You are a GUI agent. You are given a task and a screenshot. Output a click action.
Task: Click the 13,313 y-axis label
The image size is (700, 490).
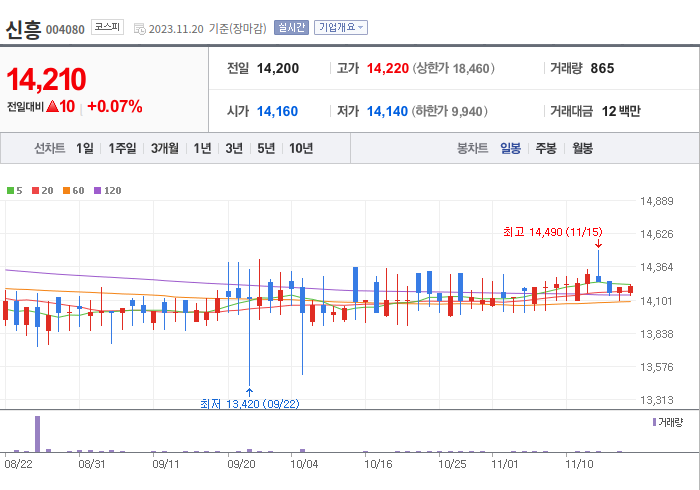coord(656,400)
